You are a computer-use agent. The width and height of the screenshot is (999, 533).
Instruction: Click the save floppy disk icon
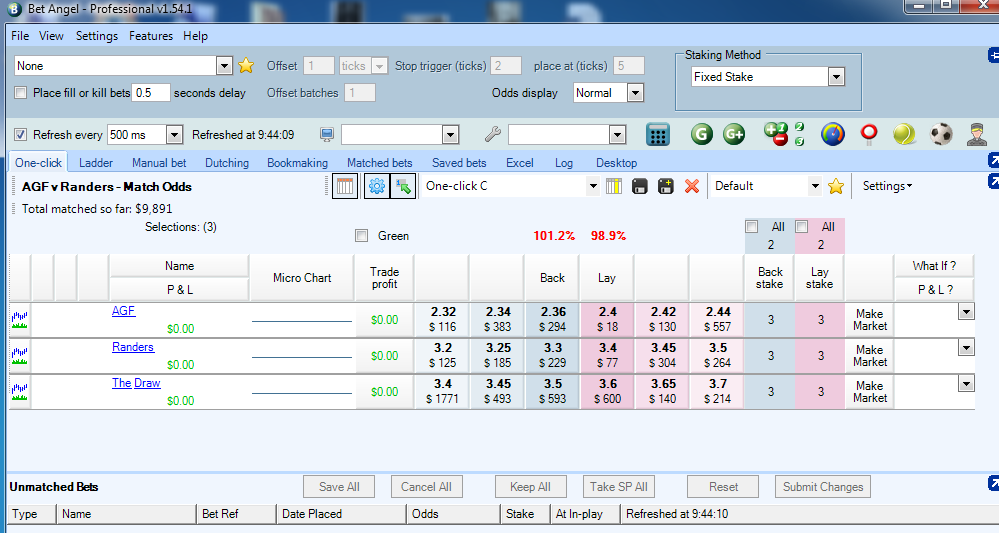point(640,187)
